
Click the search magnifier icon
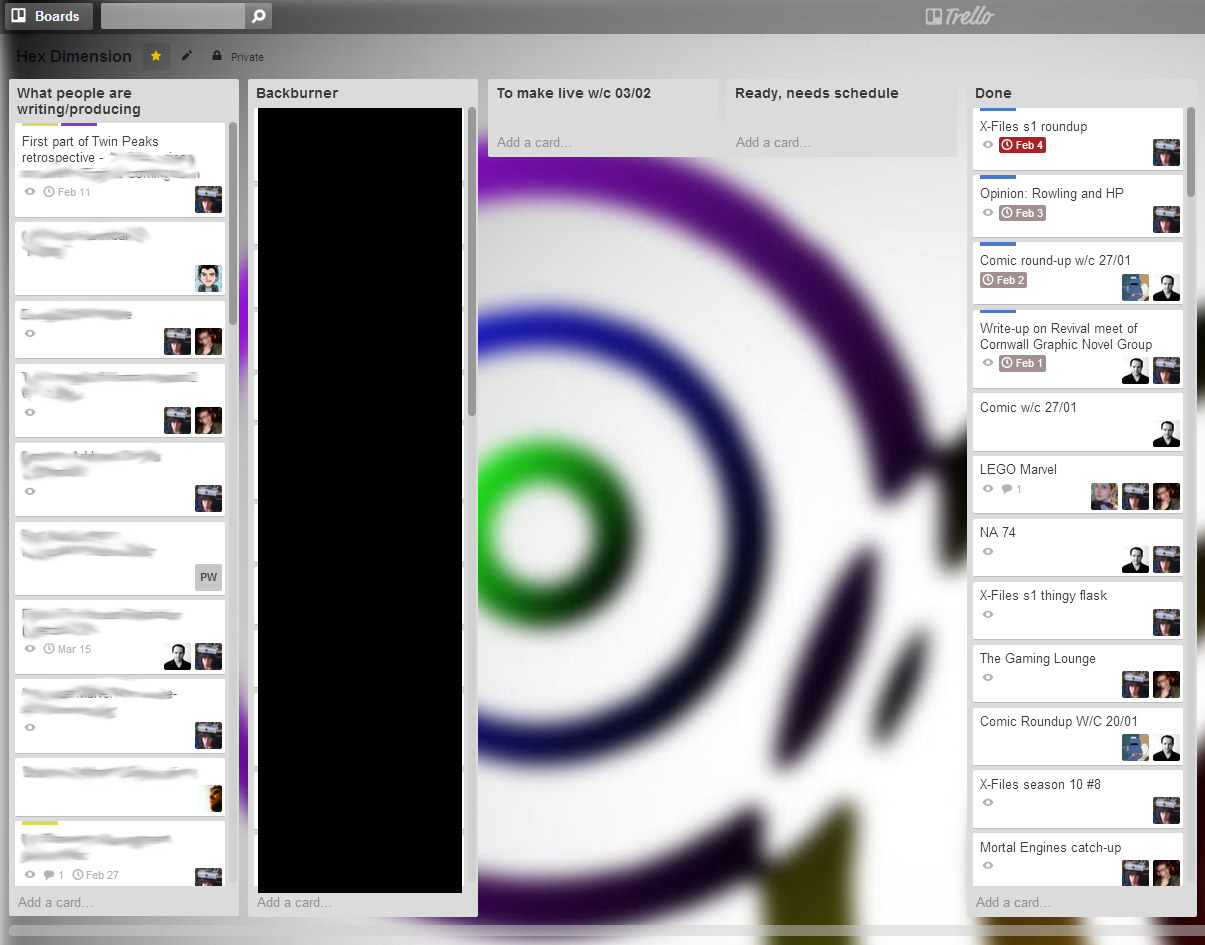pyautogui.click(x=258, y=16)
